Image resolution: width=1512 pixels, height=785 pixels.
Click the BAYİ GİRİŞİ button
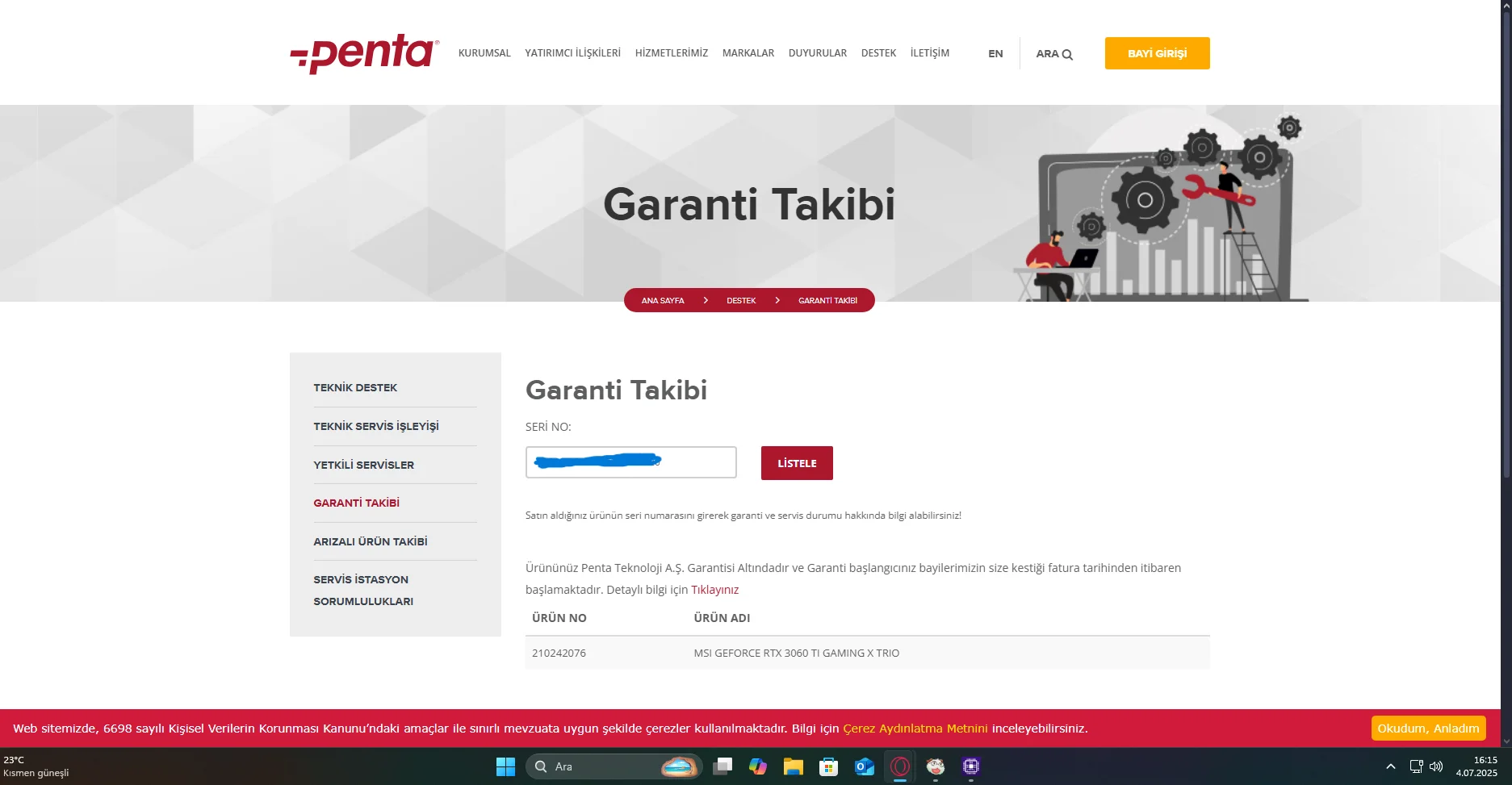pos(1158,53)
